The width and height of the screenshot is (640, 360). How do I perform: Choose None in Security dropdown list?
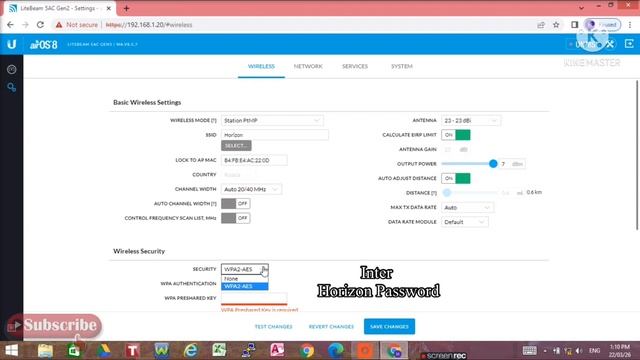(245, 279)
